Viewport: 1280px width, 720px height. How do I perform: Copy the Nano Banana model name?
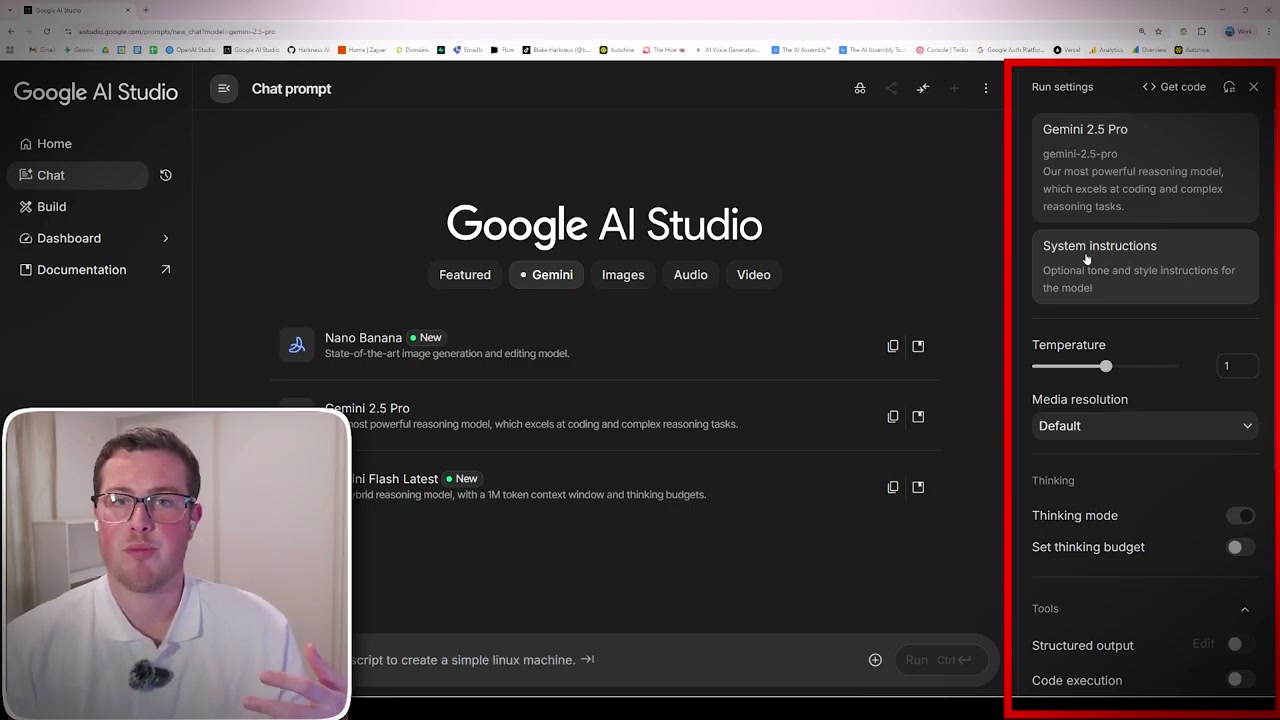tap(893, 346)
